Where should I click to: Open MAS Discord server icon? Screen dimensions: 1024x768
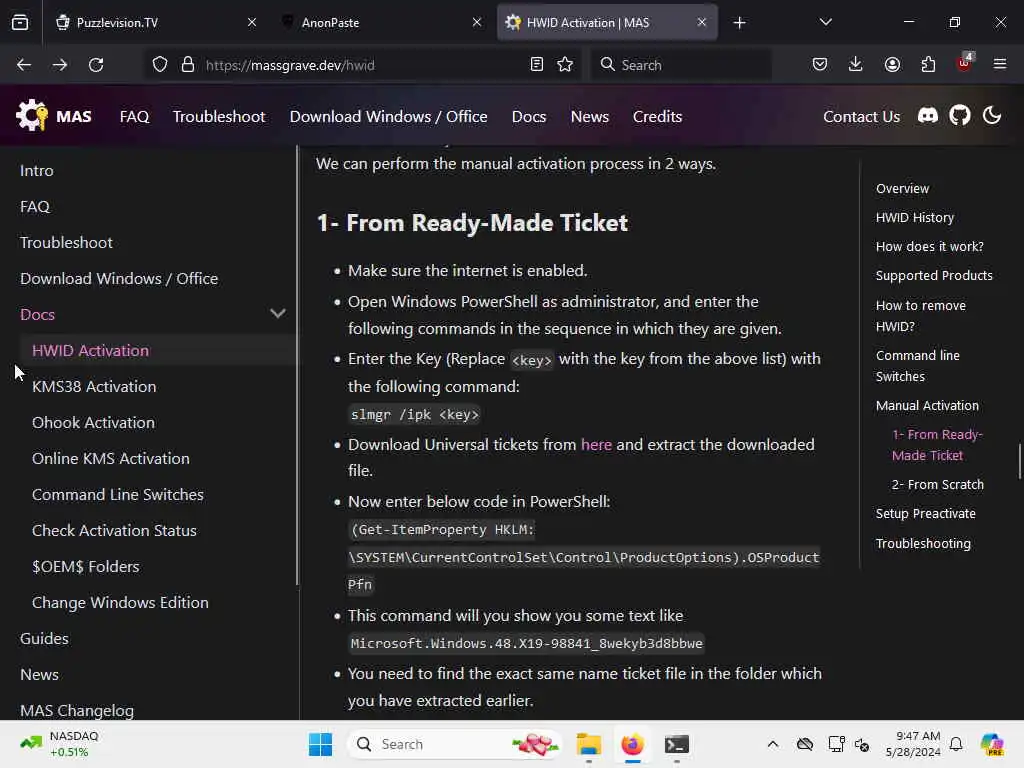pos(928,116)
